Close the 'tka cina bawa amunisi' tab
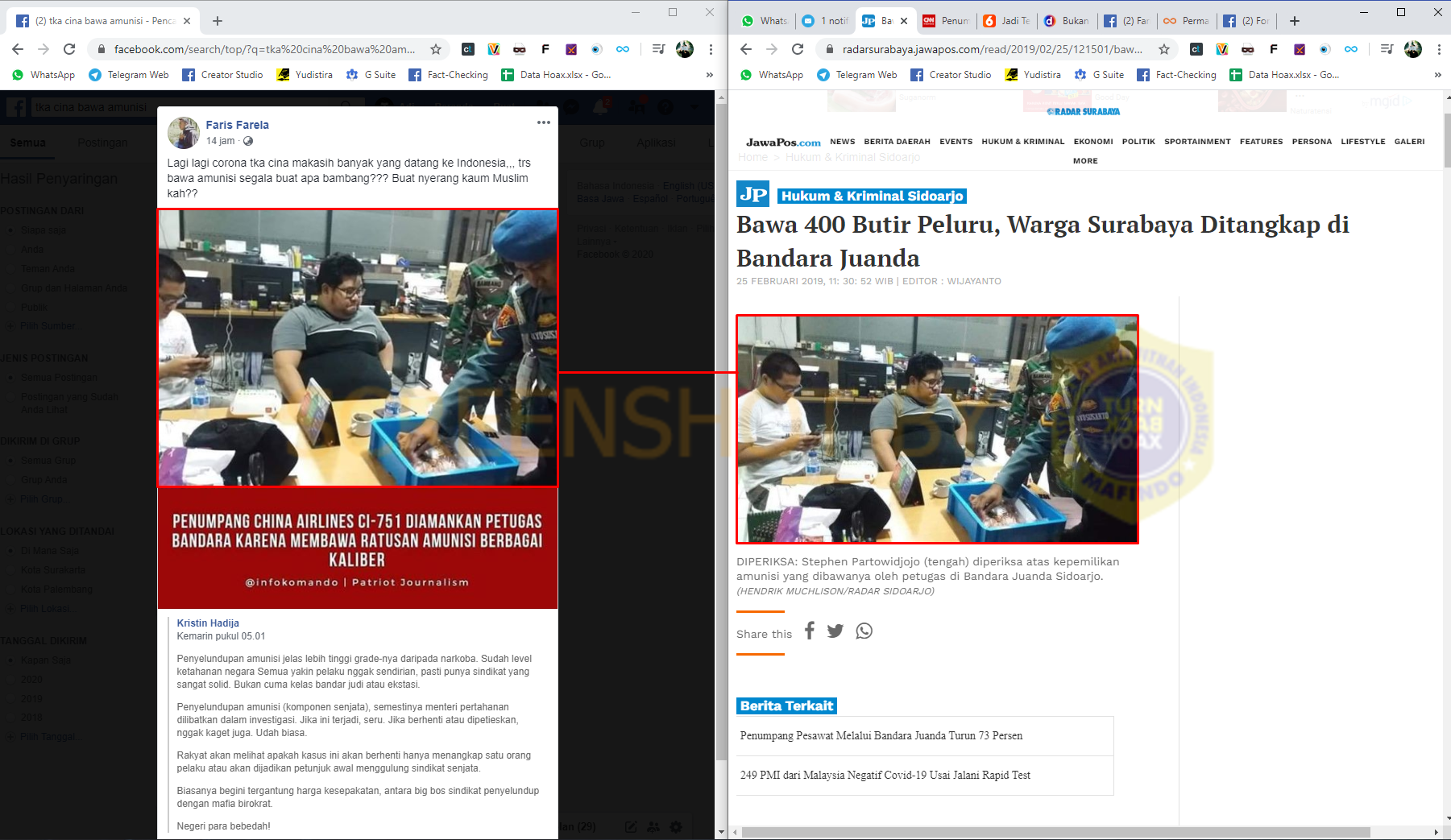This screenshot has height=840, width=1451. point(187,21)
